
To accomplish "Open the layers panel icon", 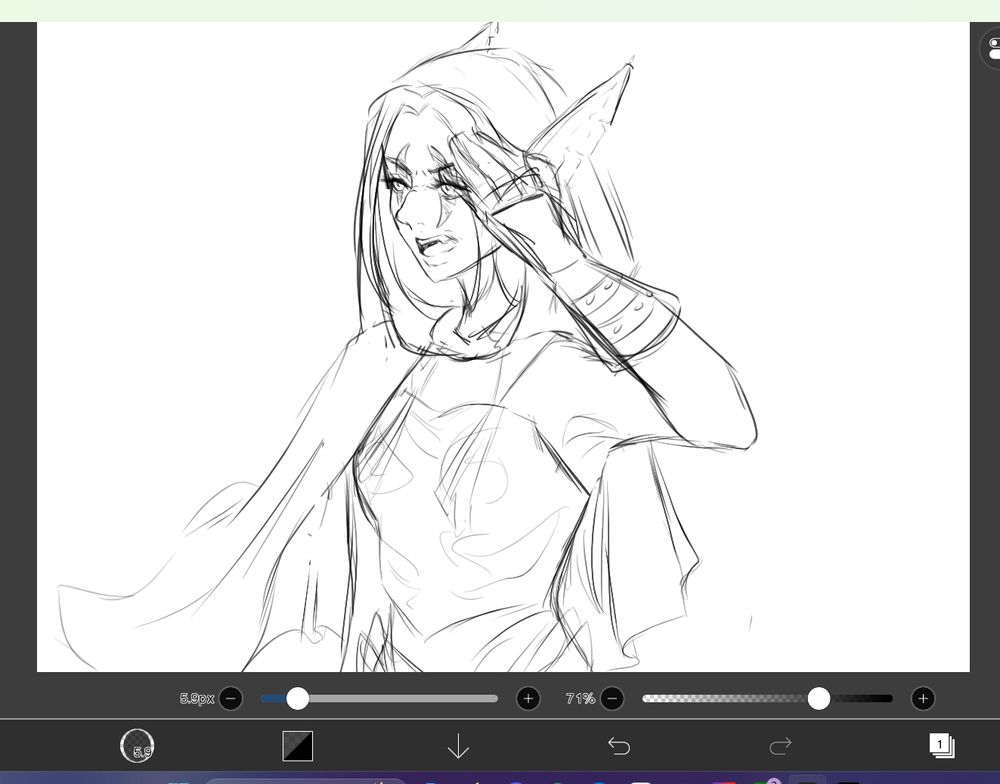I will (x=941, y=745).
